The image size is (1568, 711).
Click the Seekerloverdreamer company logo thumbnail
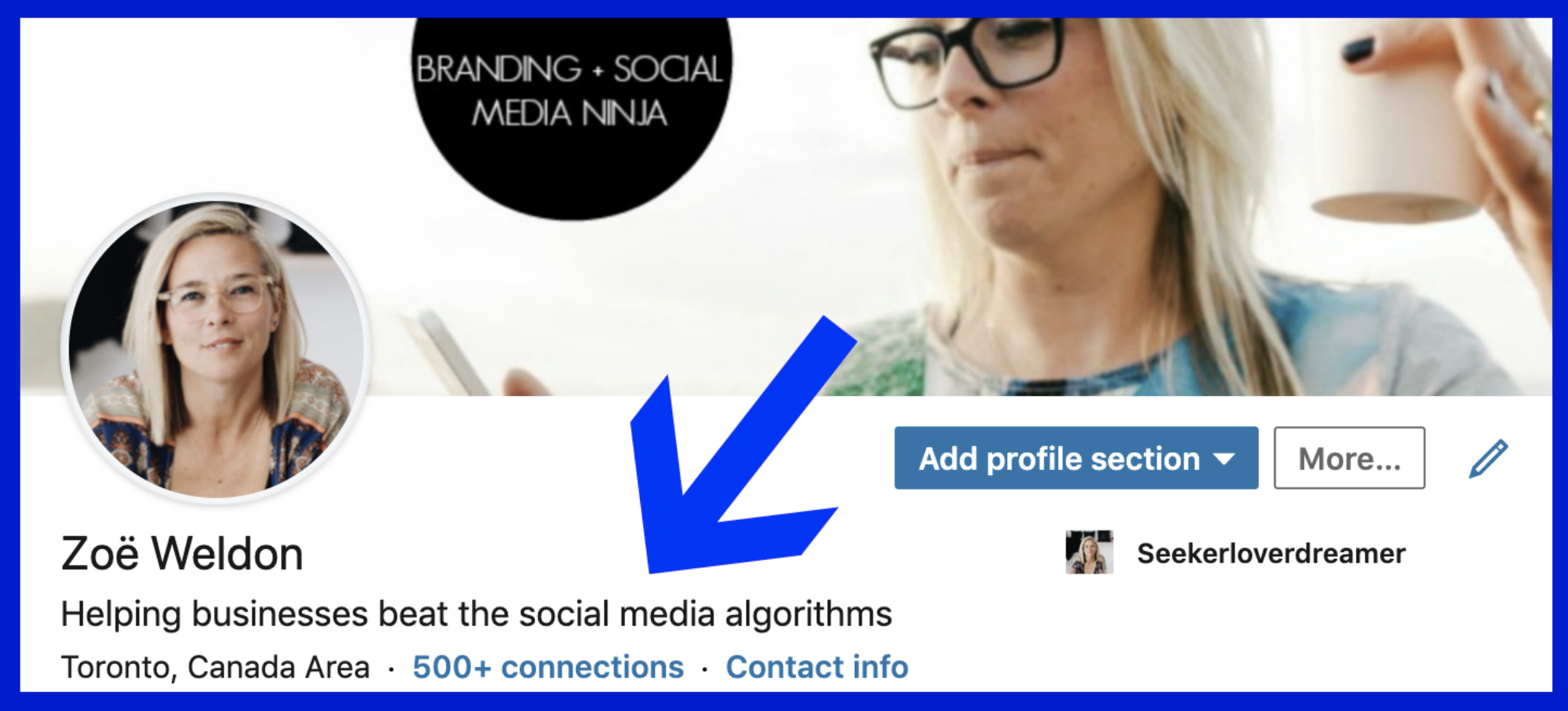[x=1089, y=552]
